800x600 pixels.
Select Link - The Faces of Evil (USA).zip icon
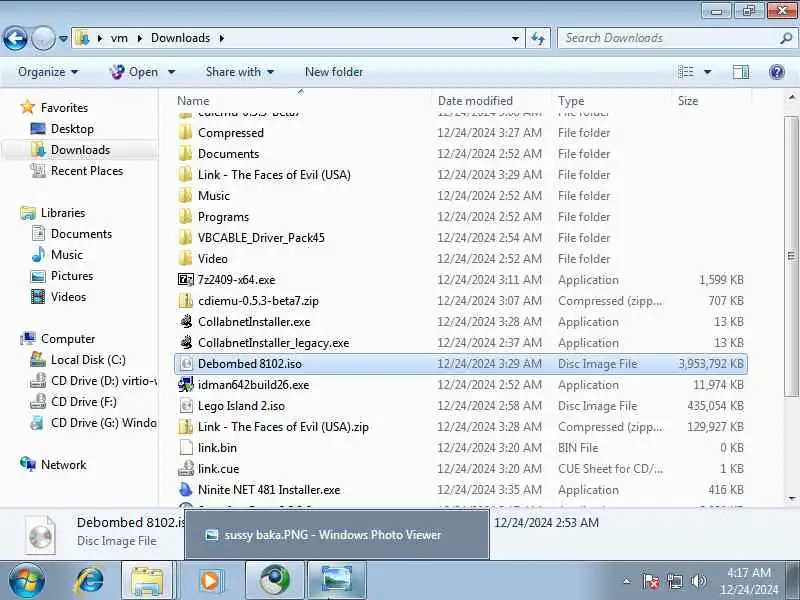point(186,427)
